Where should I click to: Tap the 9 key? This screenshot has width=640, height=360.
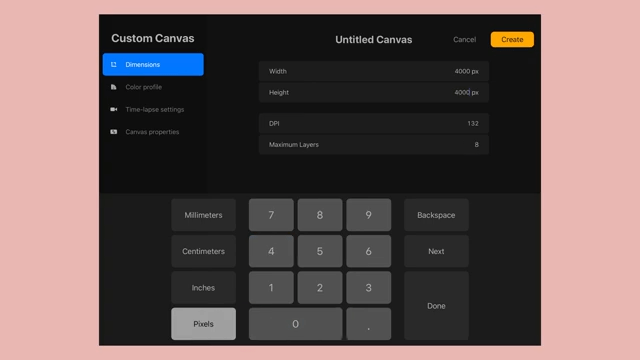pyautogui.click(x=369, y=215)
